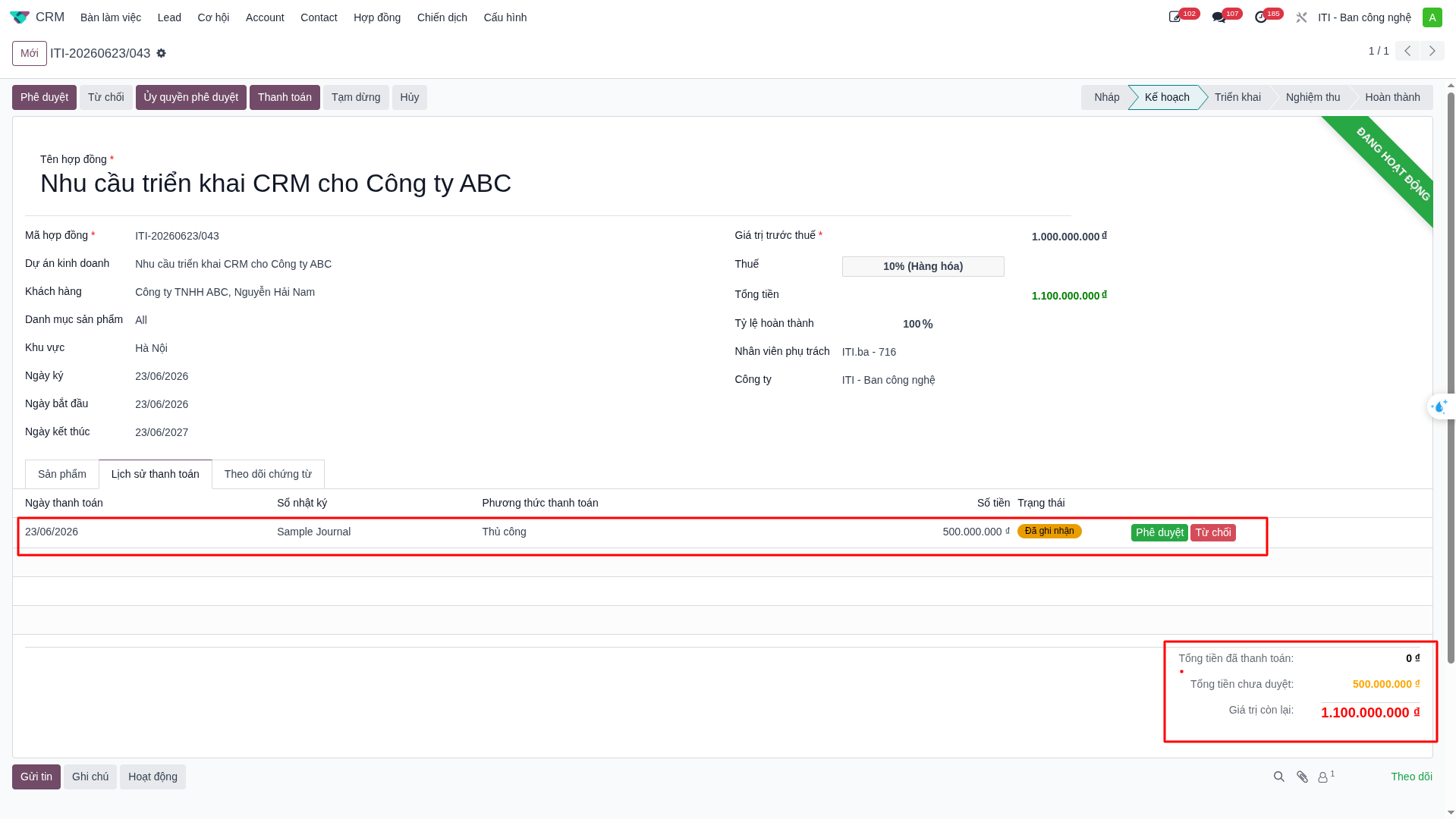This screenshot has width=1456, height=819.
Task: Approve the 500.000.000 payment row
Action: (1159, 532)
